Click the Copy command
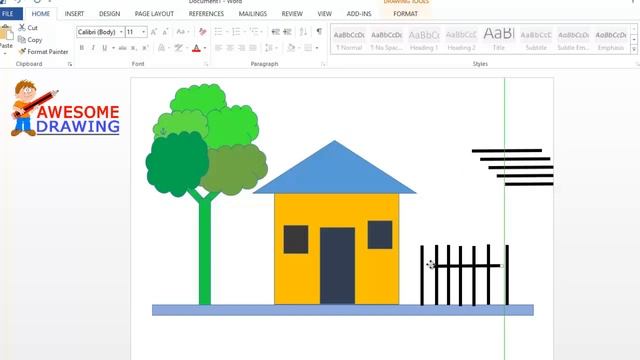 coord(30,40)
